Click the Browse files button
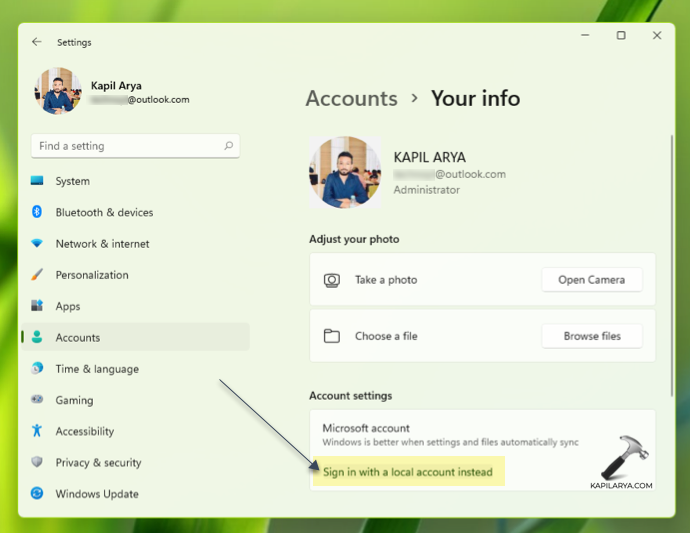This screenshot has width=690, height=533. (591, 336)
